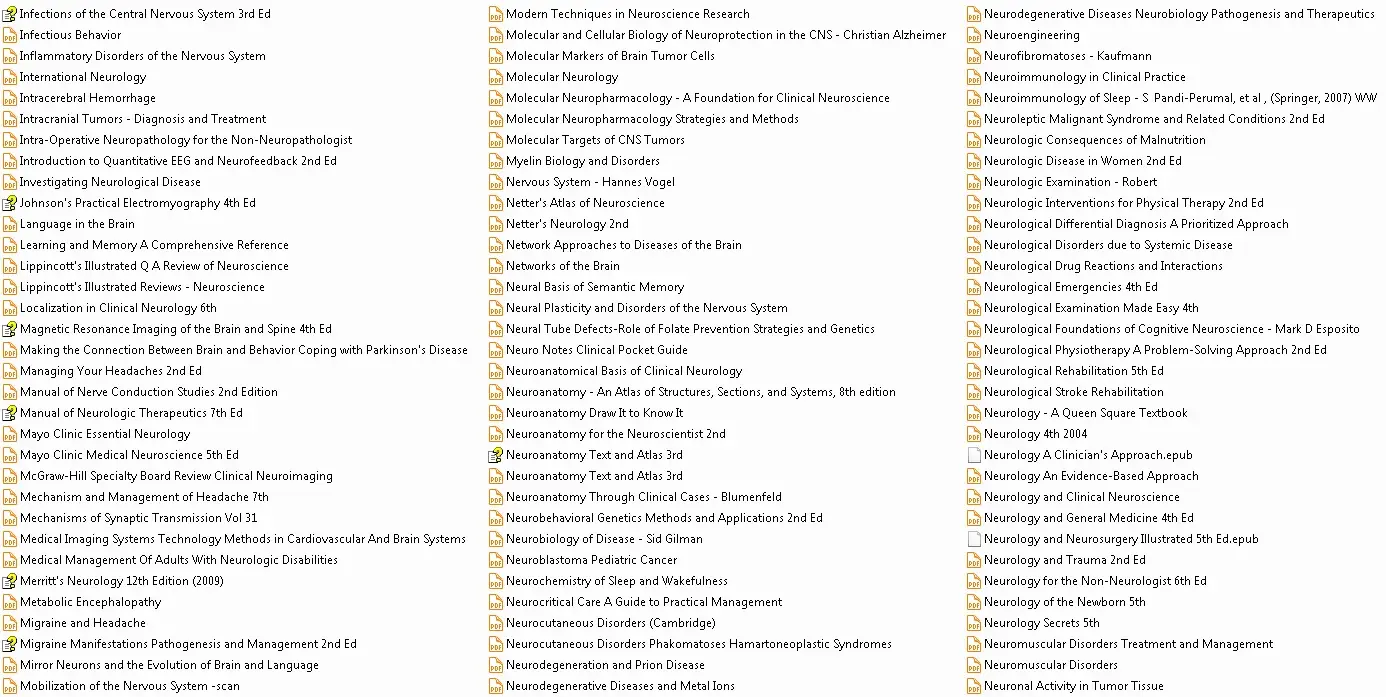Screen dimensions: 1386x697
Task: Select Neuroanatomical Basis of Clinical Neurology
Action: [x=624, y=371]
